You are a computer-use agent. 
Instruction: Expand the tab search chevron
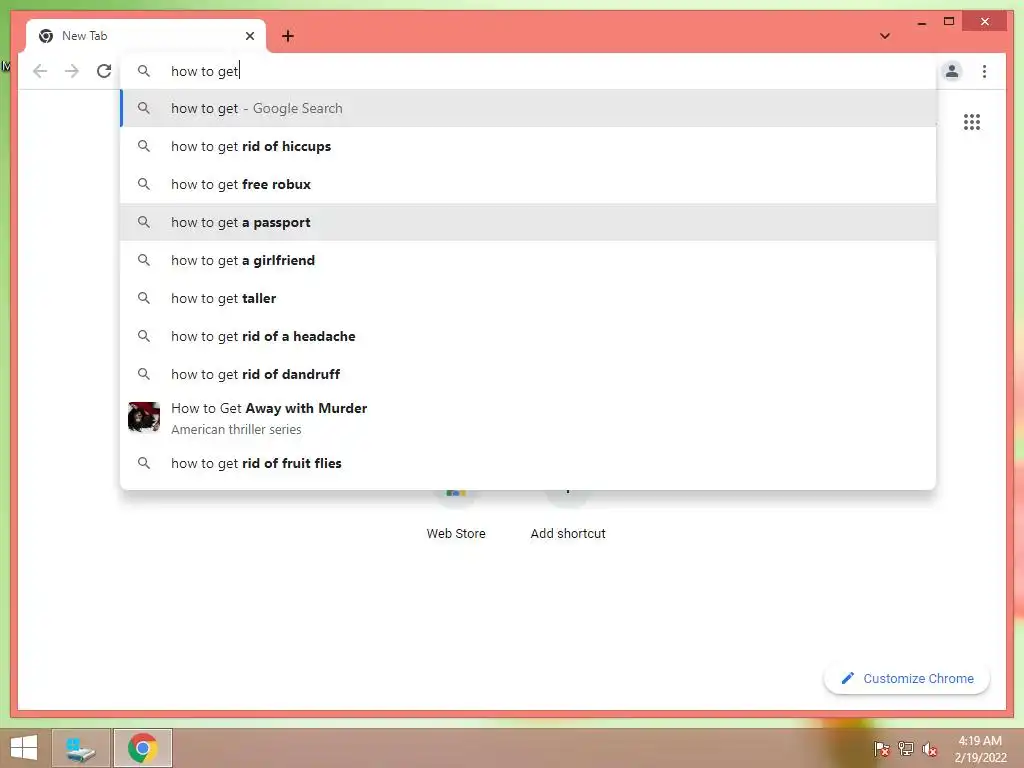(x=885, y=36)
